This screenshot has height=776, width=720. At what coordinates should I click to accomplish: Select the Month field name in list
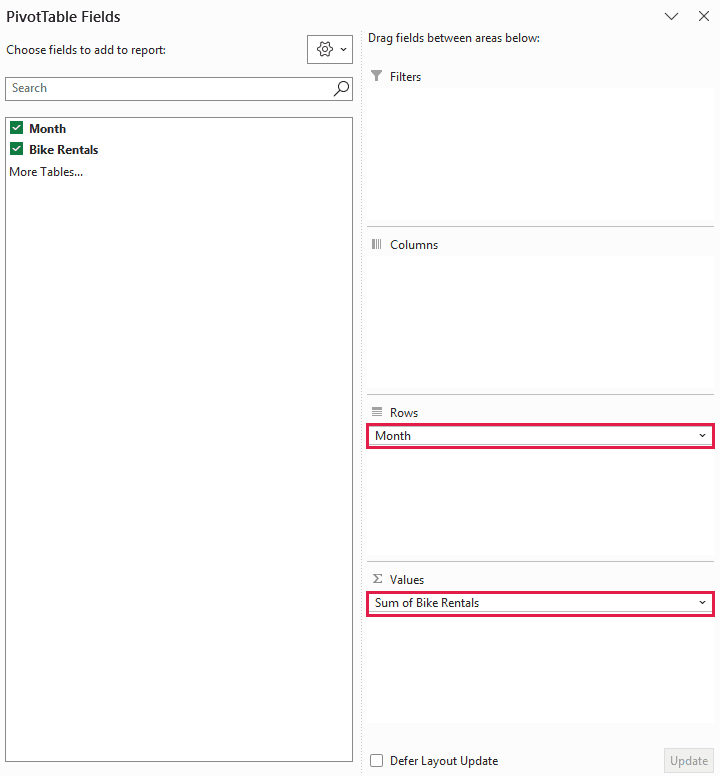click(x=48, y=129)
